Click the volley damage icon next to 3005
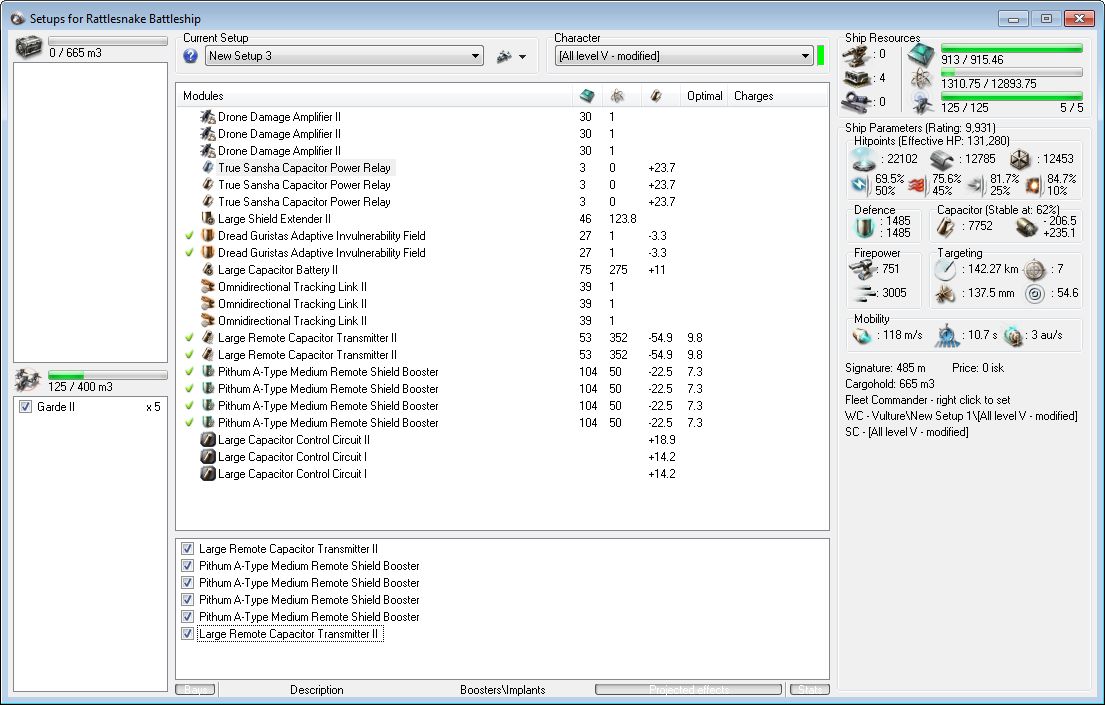 click(x=864, y=293)
